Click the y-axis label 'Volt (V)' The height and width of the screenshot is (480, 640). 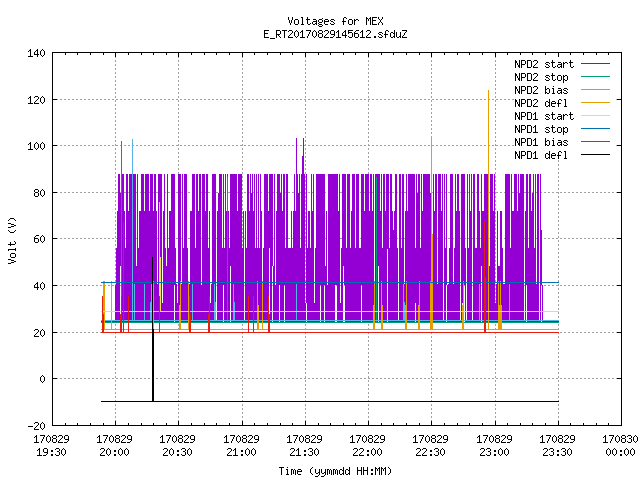coord(12,240)
